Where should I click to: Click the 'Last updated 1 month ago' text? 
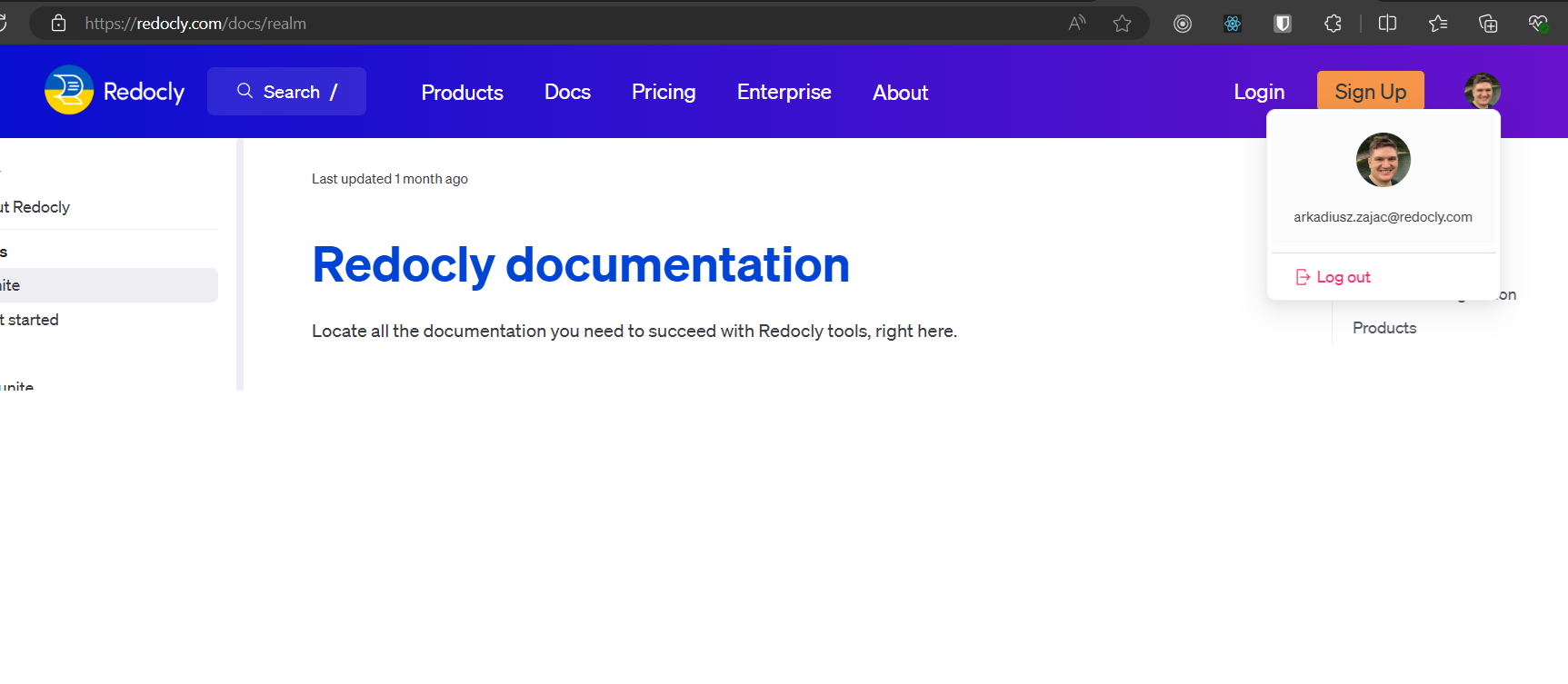pyautogui.click(x=390, y=179)
